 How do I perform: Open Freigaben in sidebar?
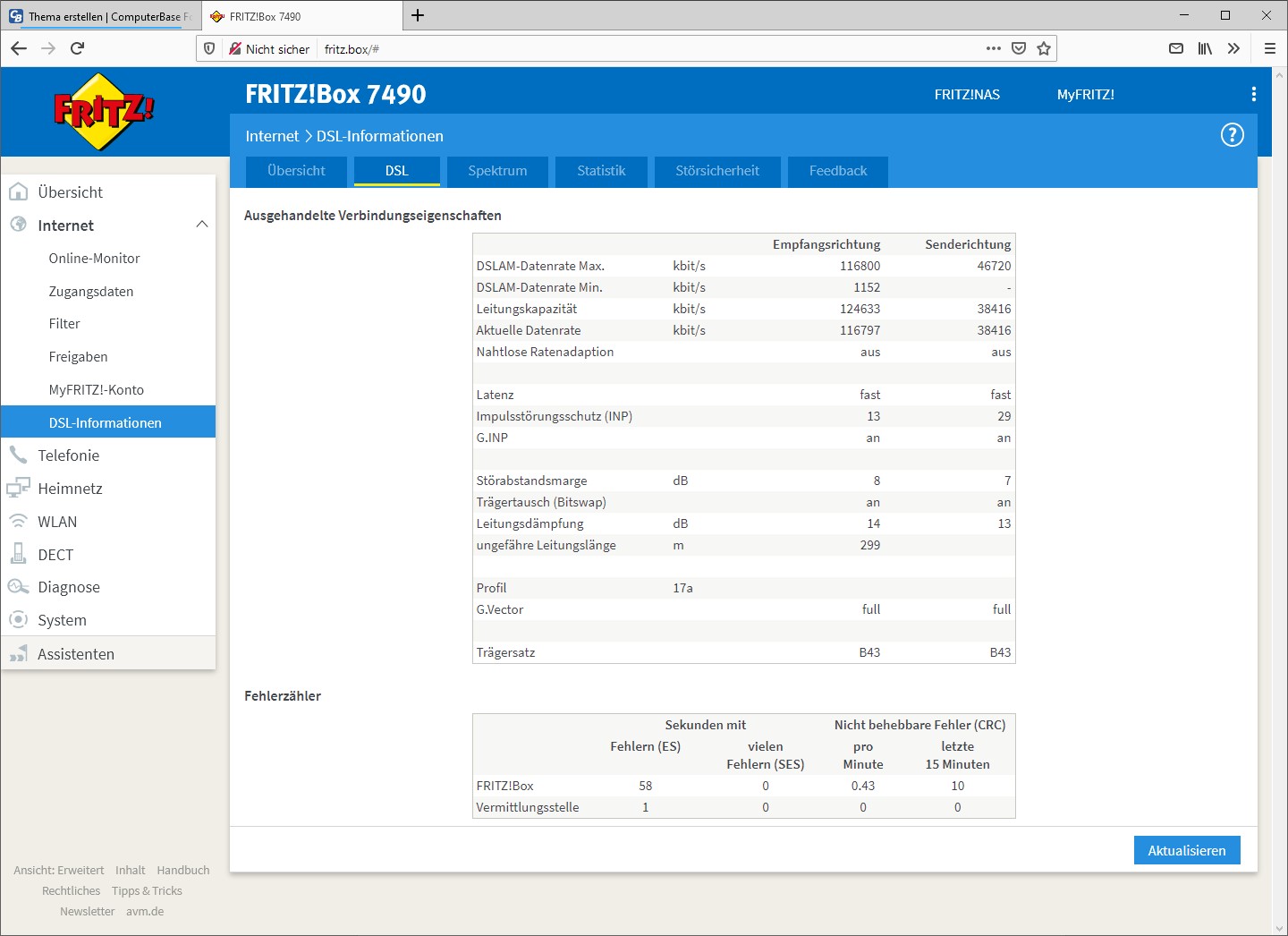coord(108,356)
